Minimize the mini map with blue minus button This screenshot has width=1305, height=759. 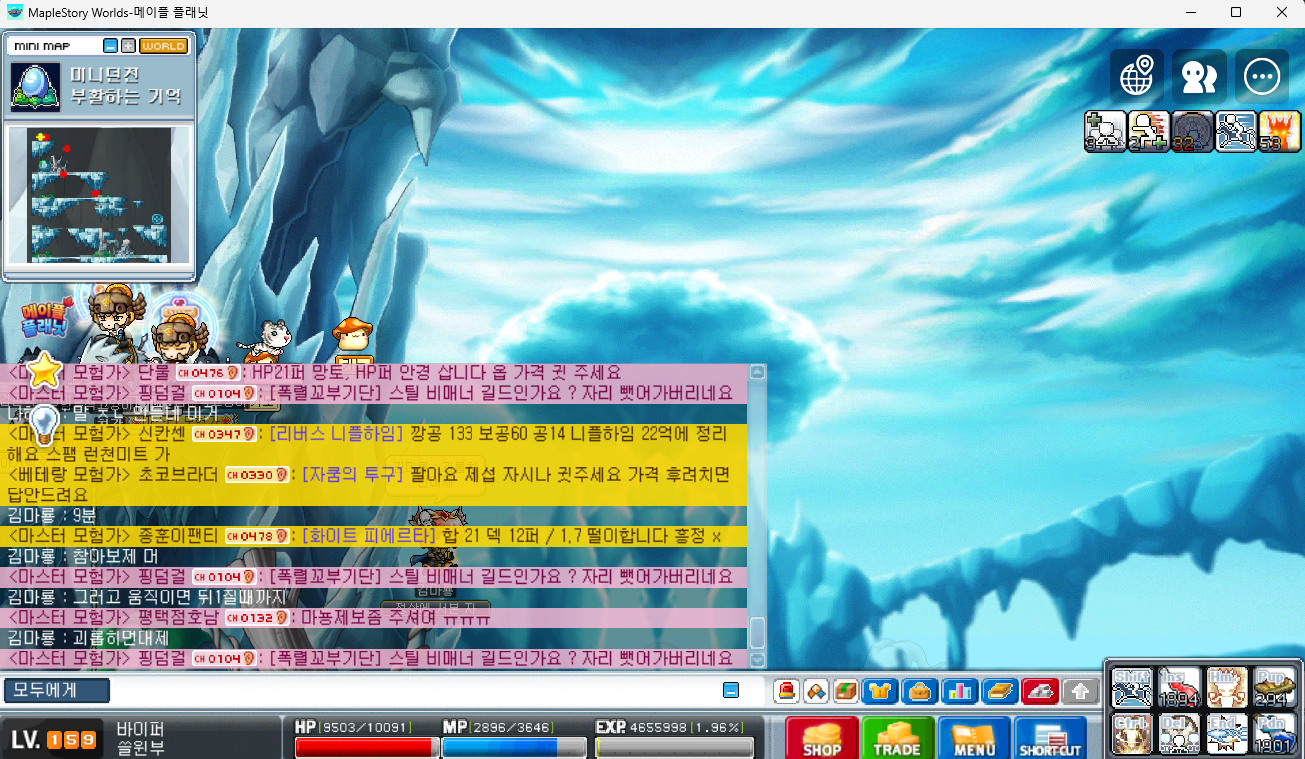(x=110, y=46)
